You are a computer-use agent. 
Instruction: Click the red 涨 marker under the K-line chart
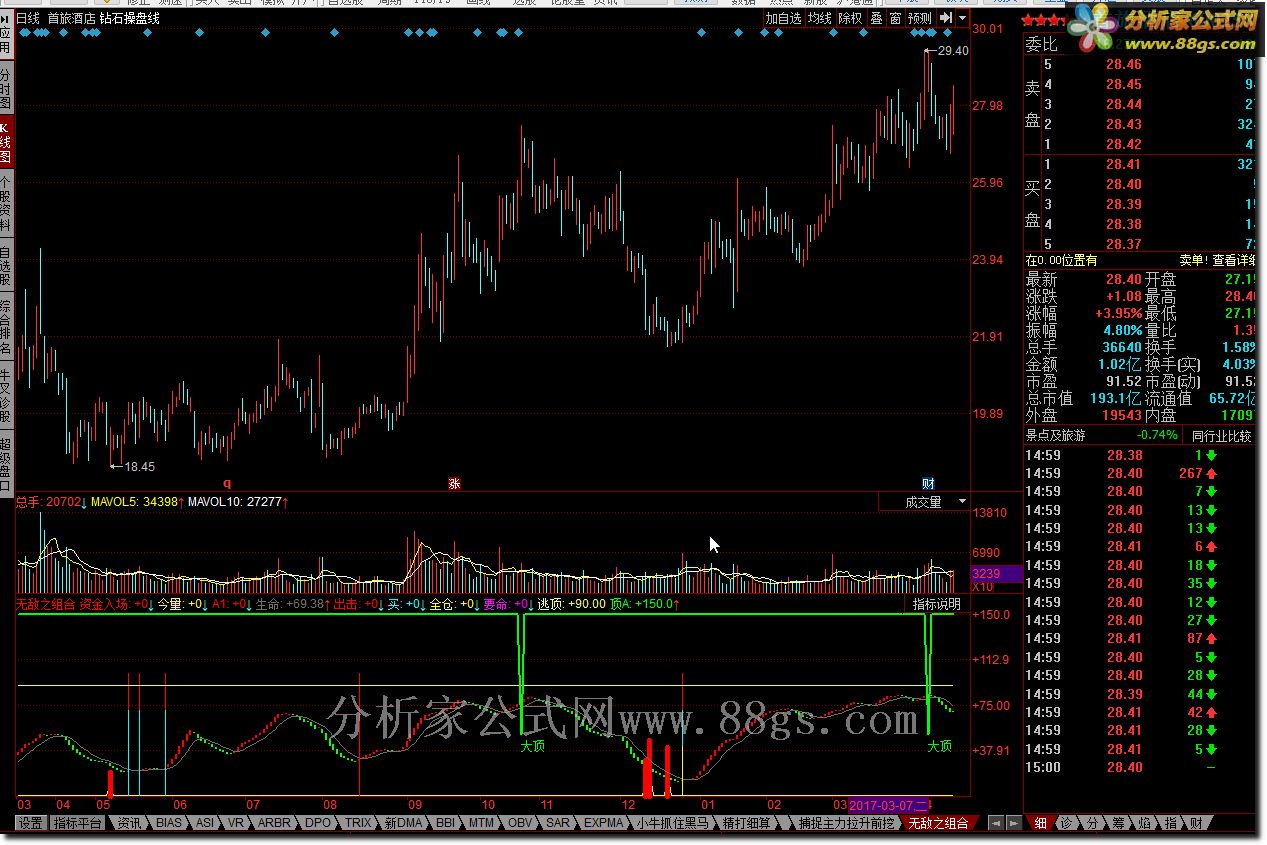(x=454, y=483)
